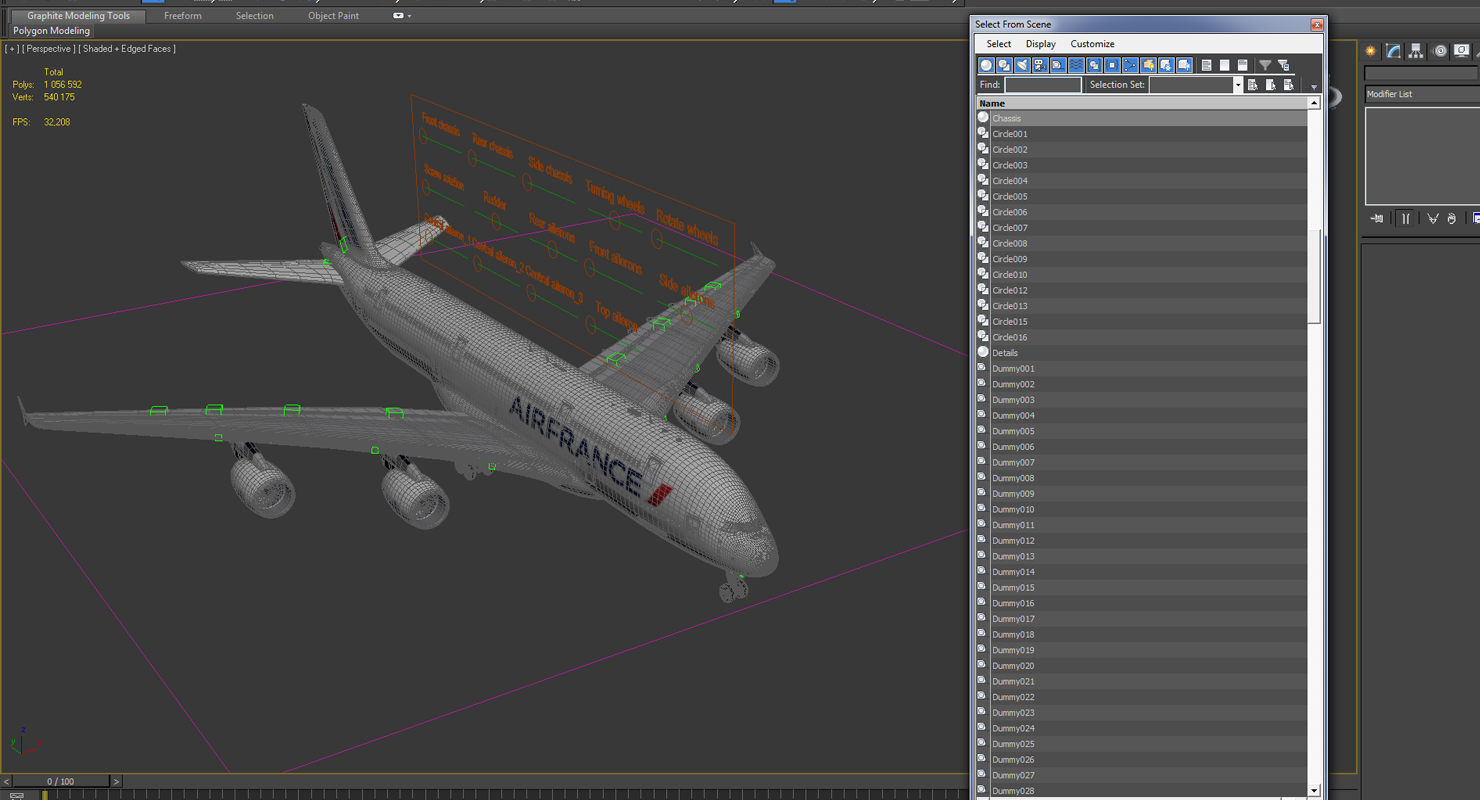Screen dimensions: 1480x800
Task: Click the Chassis row object icon
Action: tap(983, 118)
